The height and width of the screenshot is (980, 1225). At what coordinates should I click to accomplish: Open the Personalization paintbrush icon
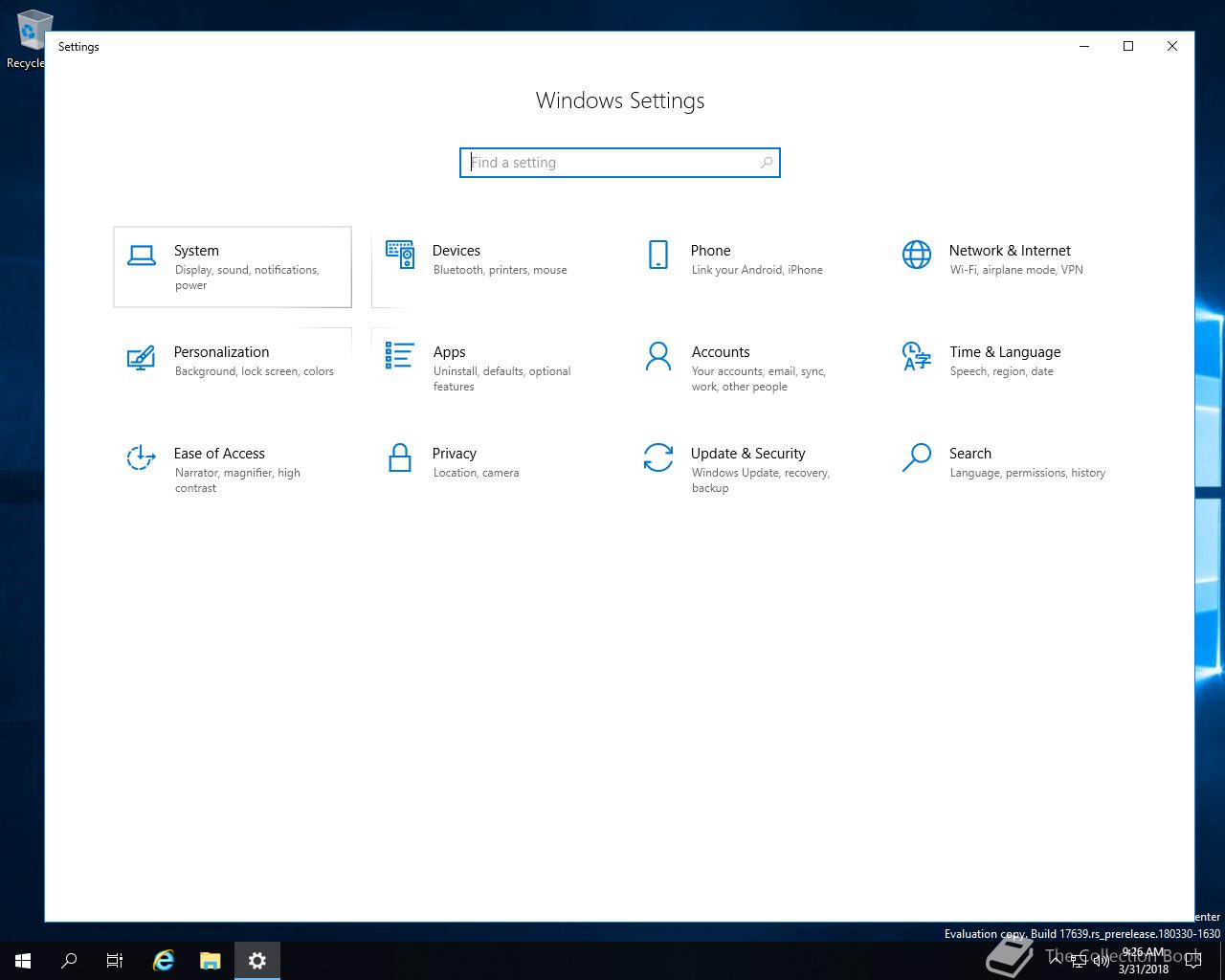(142, 358)
